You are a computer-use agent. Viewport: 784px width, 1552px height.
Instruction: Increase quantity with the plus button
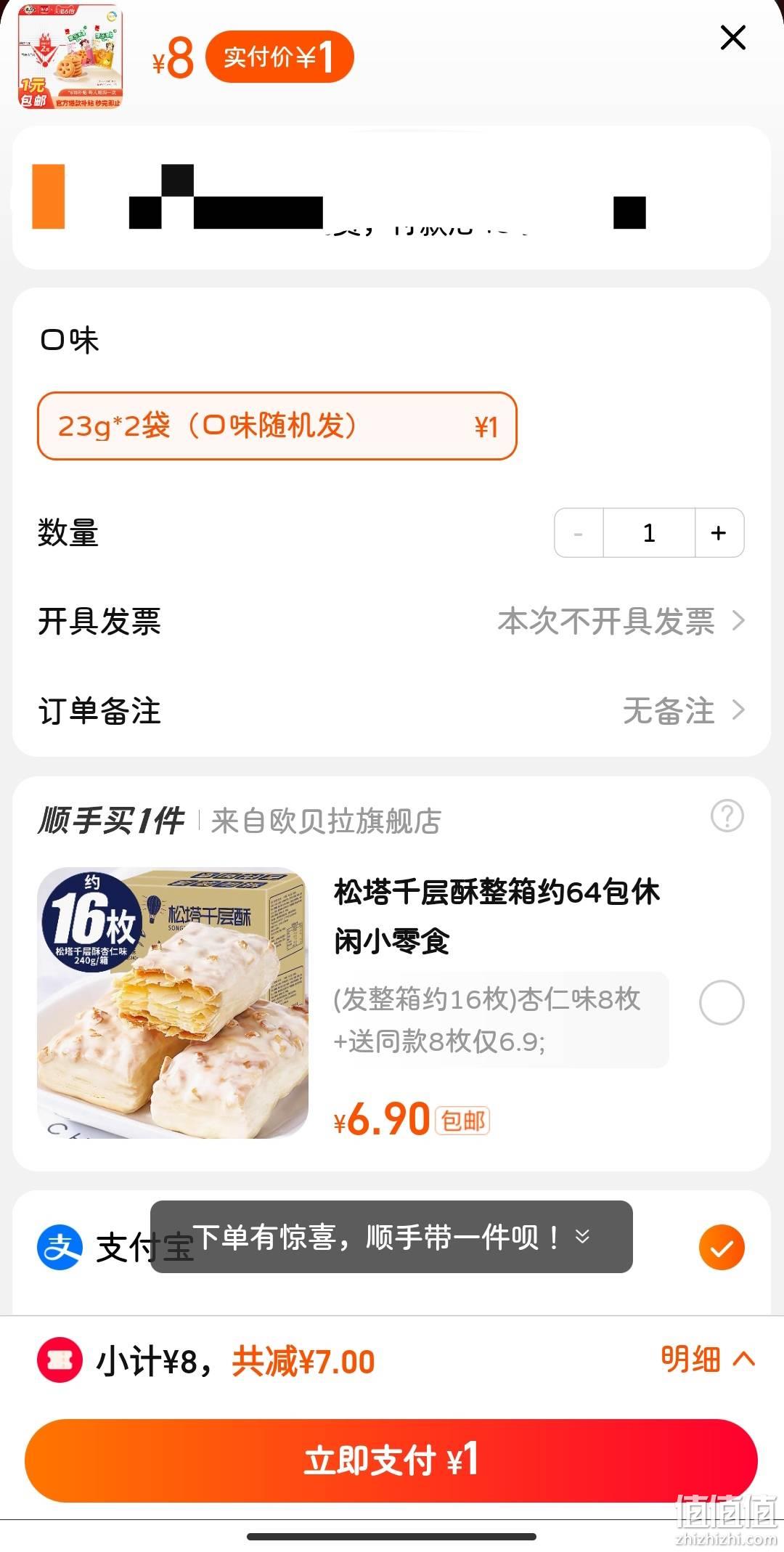[x=719, y=533]
